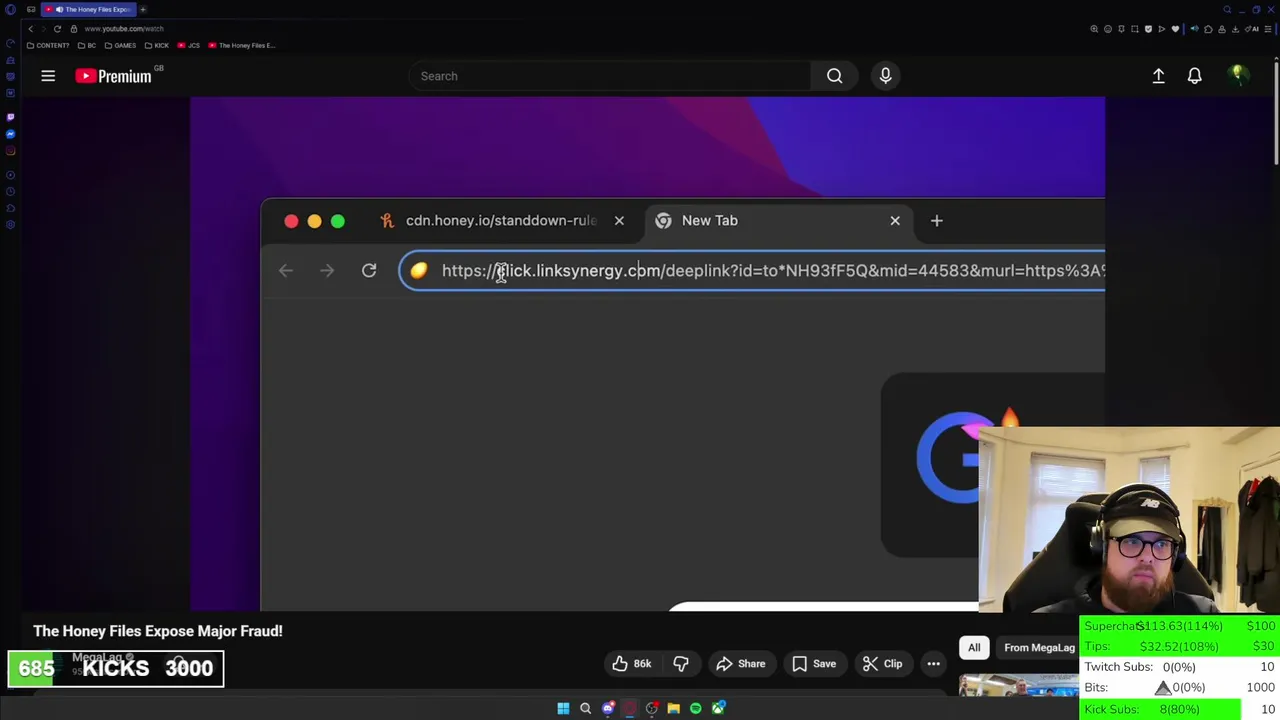
Task: Open the YouTube create/upload icon
Action: click(x=1158, y=76)
